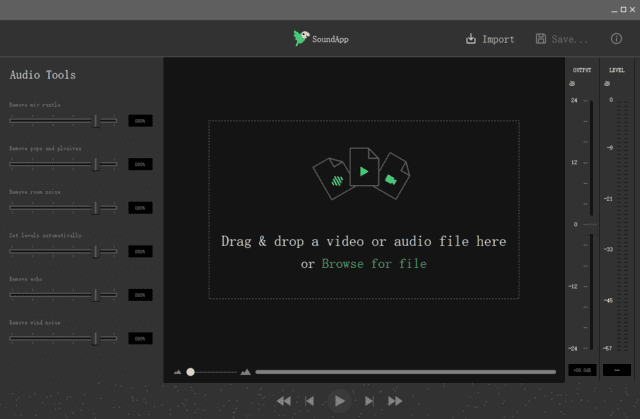The image size is (640, 419).
Task: Click the Save floppy disk icon
Action: click(x=541, y=39)
